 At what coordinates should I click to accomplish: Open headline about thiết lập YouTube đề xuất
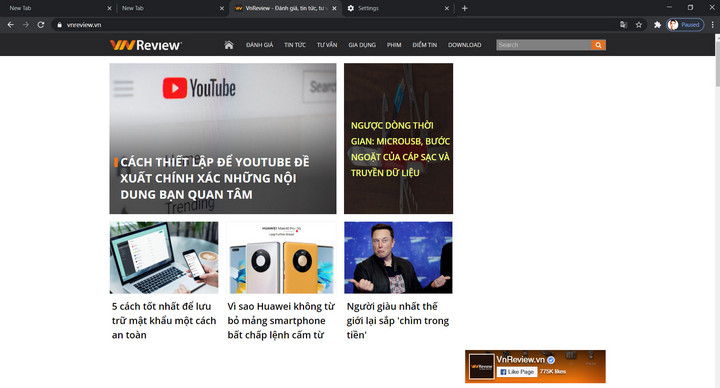point(215,178)
